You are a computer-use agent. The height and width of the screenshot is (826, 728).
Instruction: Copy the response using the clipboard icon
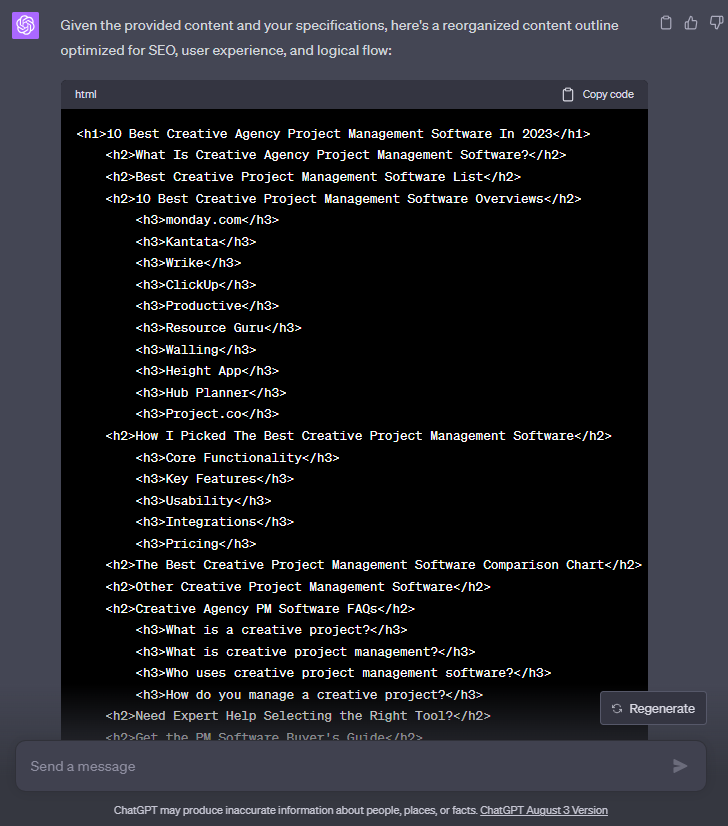click(666, 23)
